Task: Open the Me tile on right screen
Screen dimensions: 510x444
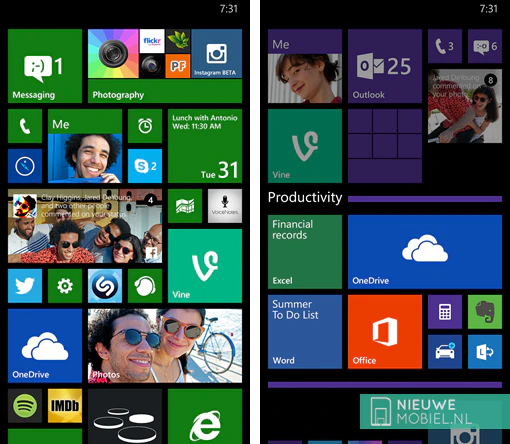Action: click(305, 66)
